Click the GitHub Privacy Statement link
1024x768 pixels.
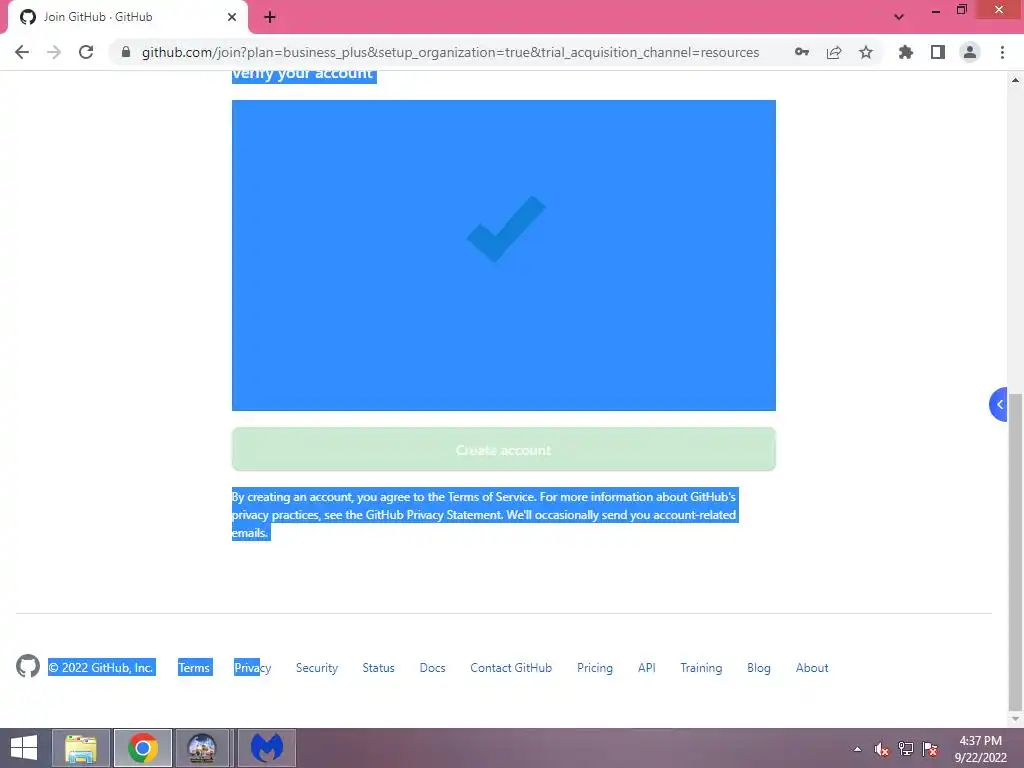click(x=434, y=515)
